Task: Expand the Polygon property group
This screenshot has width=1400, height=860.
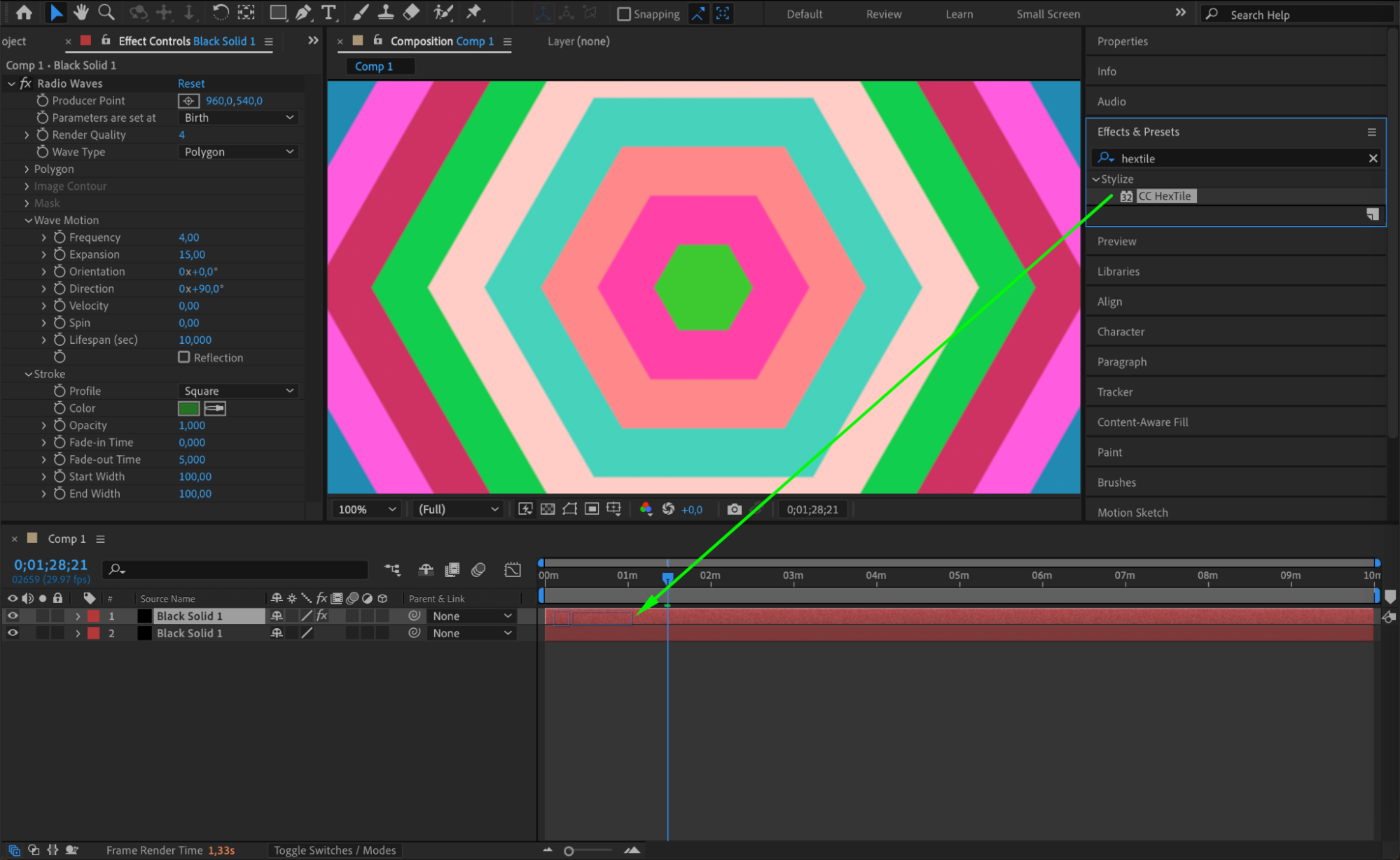Action: coord(27,169)
